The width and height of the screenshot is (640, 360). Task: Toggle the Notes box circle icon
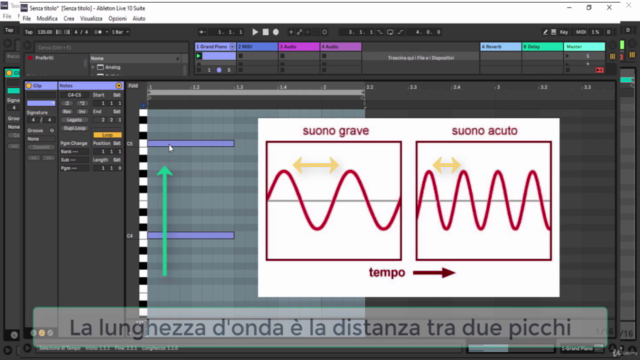pyautogui.click(x=119, y=86)
